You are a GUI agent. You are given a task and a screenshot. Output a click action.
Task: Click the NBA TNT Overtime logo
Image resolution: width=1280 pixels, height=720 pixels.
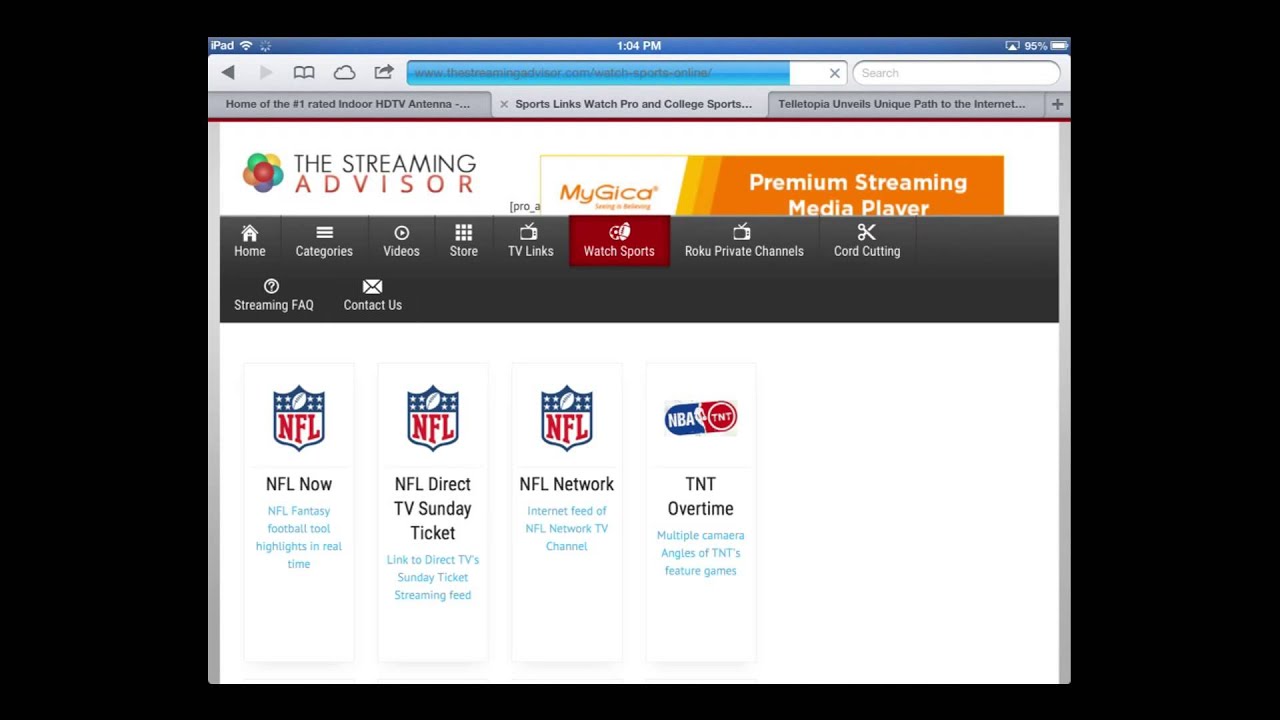pos(701,418)
